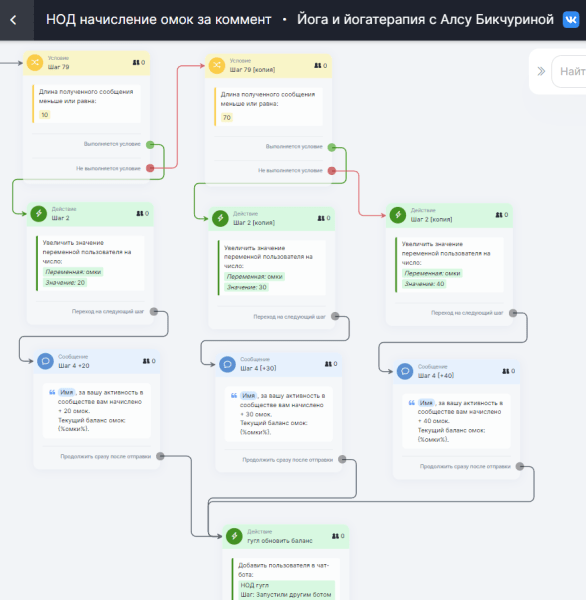Click the Найти search field
This screenshot has width=586, height=600.
pyautogui.click(x=569, y=71)
